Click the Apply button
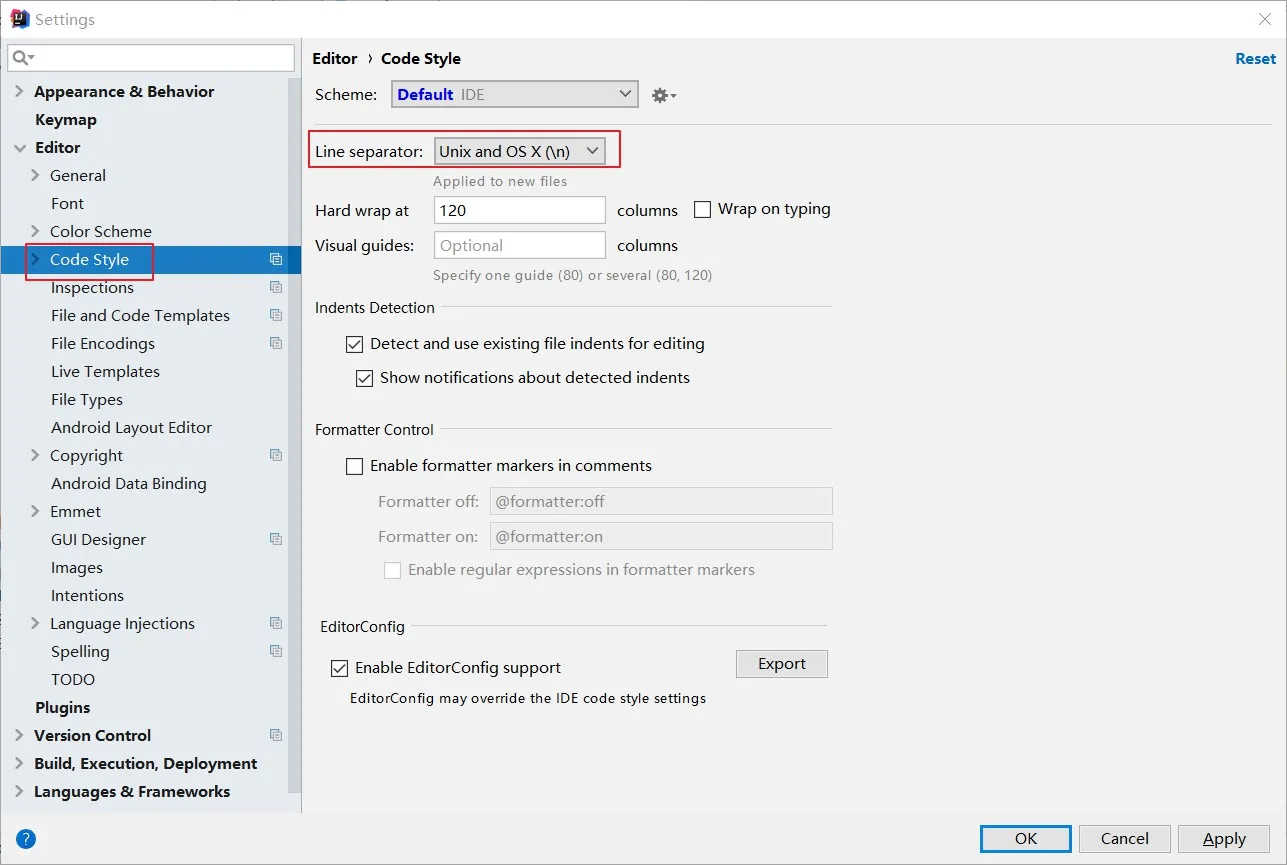Image resolution: width=1287 pixels, height=865 pixels. coord(1223,839)
